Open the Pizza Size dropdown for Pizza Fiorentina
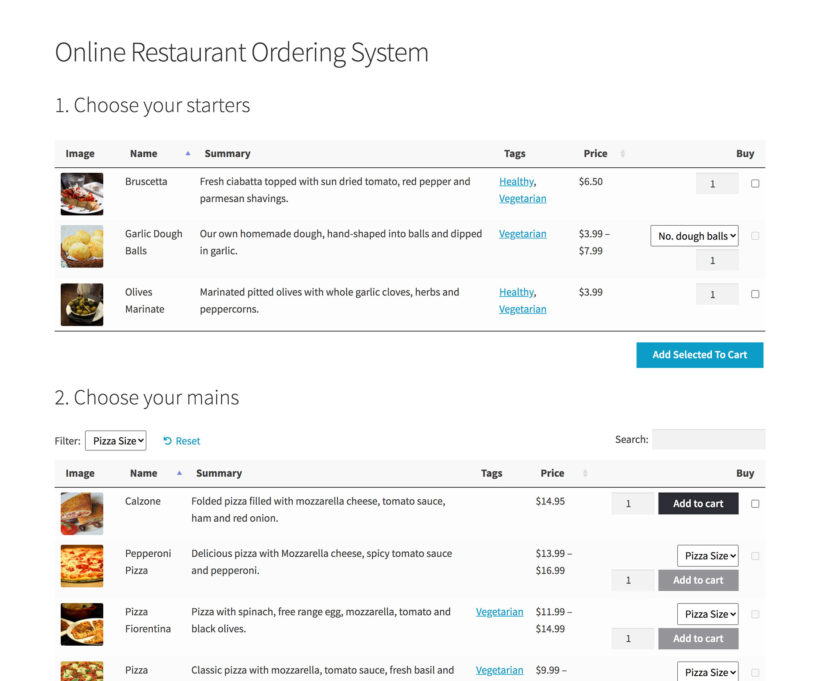The width and height of the screenshot is (820, 681). pyautogui.click(x=707, y=613)
